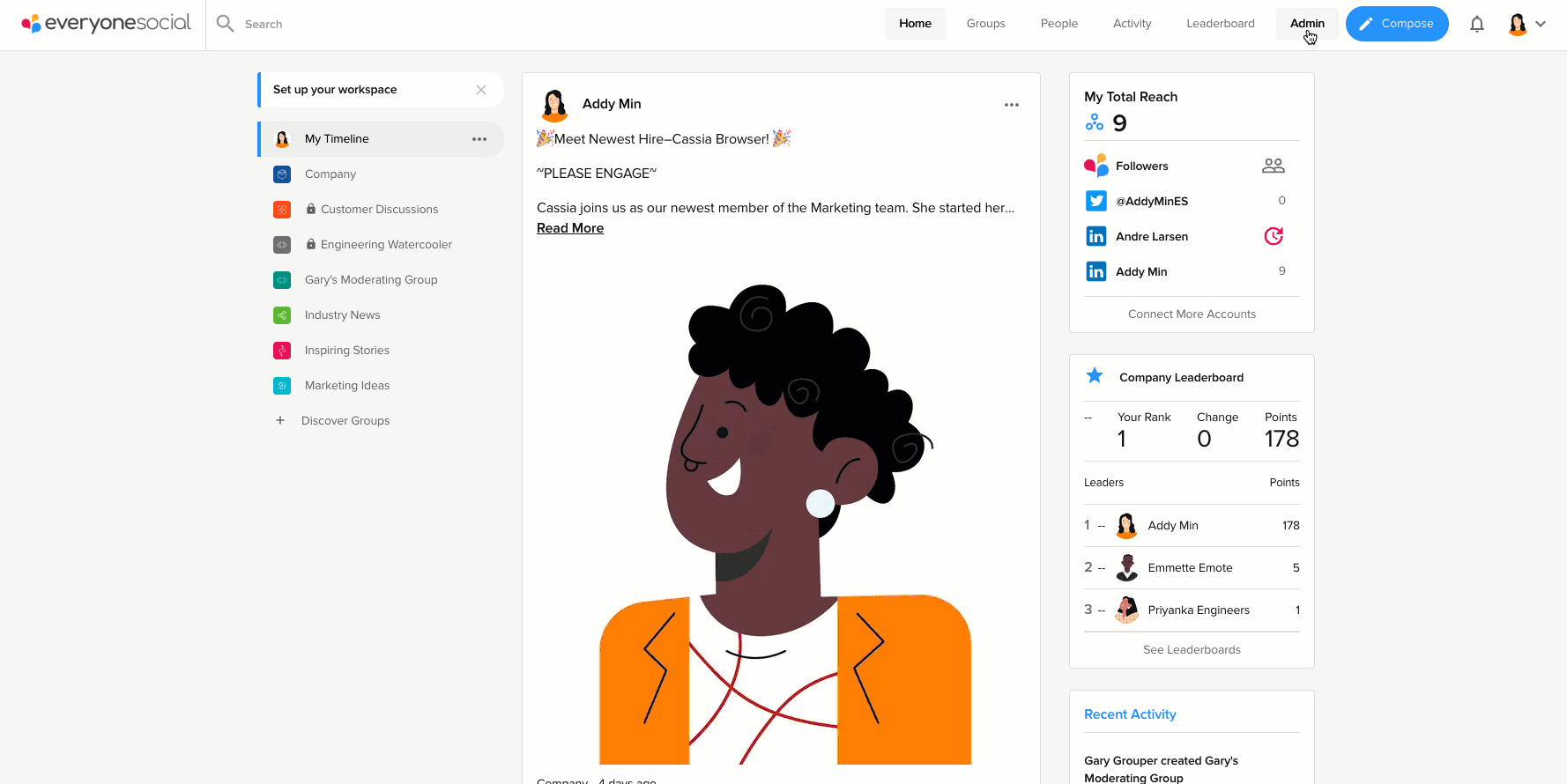Click Connect More Accounts
This screenshot has height=784, width=1567.
click(x=1192, y=314)
